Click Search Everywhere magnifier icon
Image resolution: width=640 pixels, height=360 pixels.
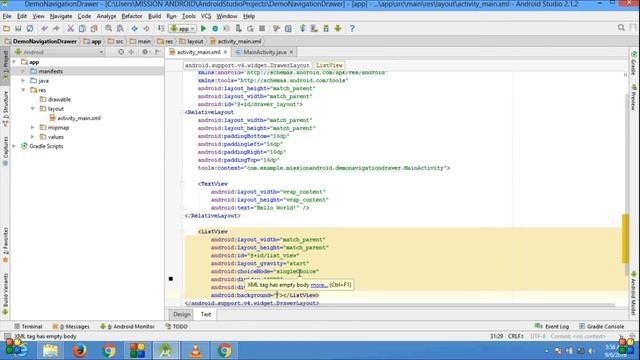tap(621, 28)
